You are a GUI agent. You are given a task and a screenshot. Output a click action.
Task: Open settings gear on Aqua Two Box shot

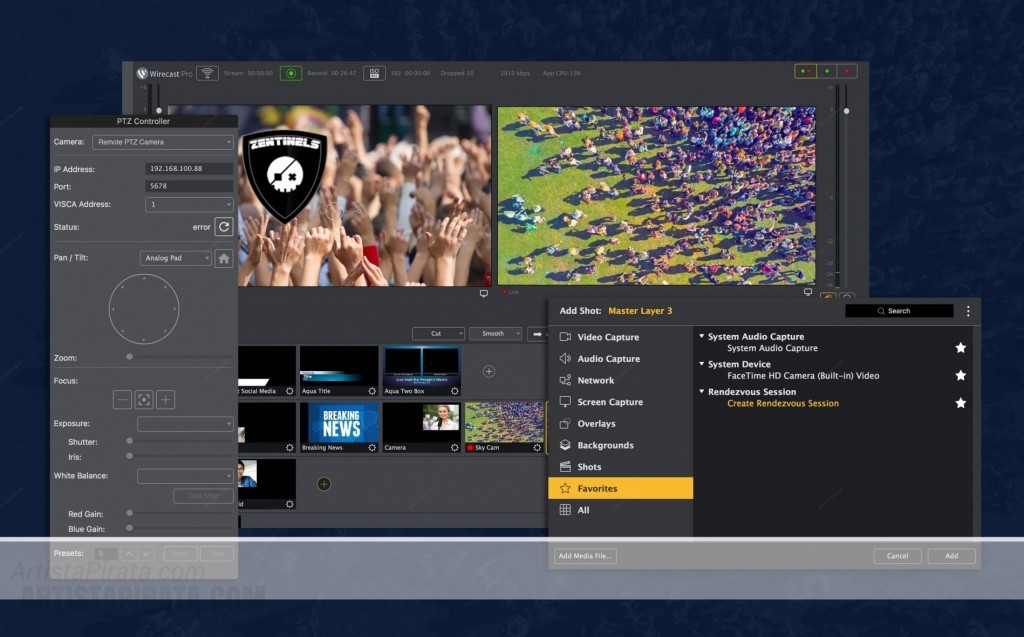coord(455,391)
